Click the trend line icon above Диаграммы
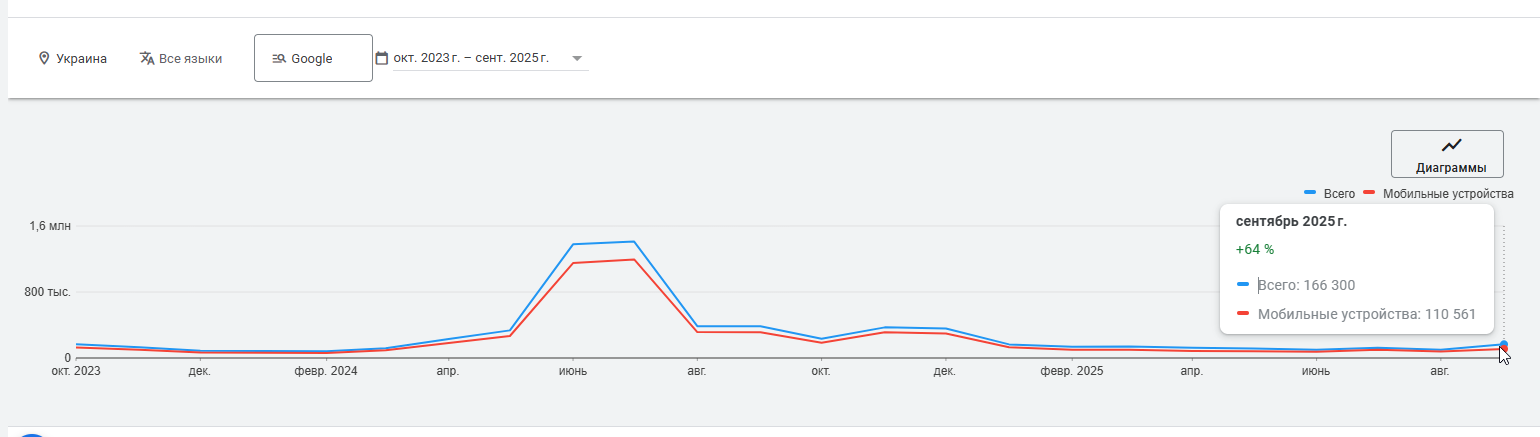 (x=1451, y=146)
